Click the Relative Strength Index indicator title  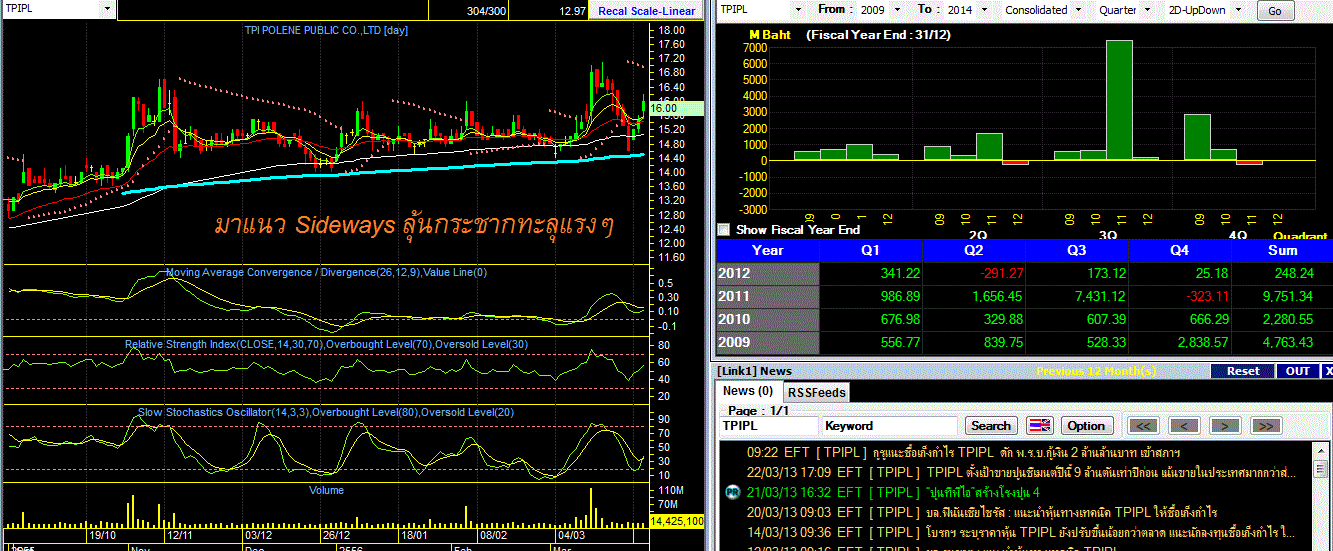(x=326, y=344)
